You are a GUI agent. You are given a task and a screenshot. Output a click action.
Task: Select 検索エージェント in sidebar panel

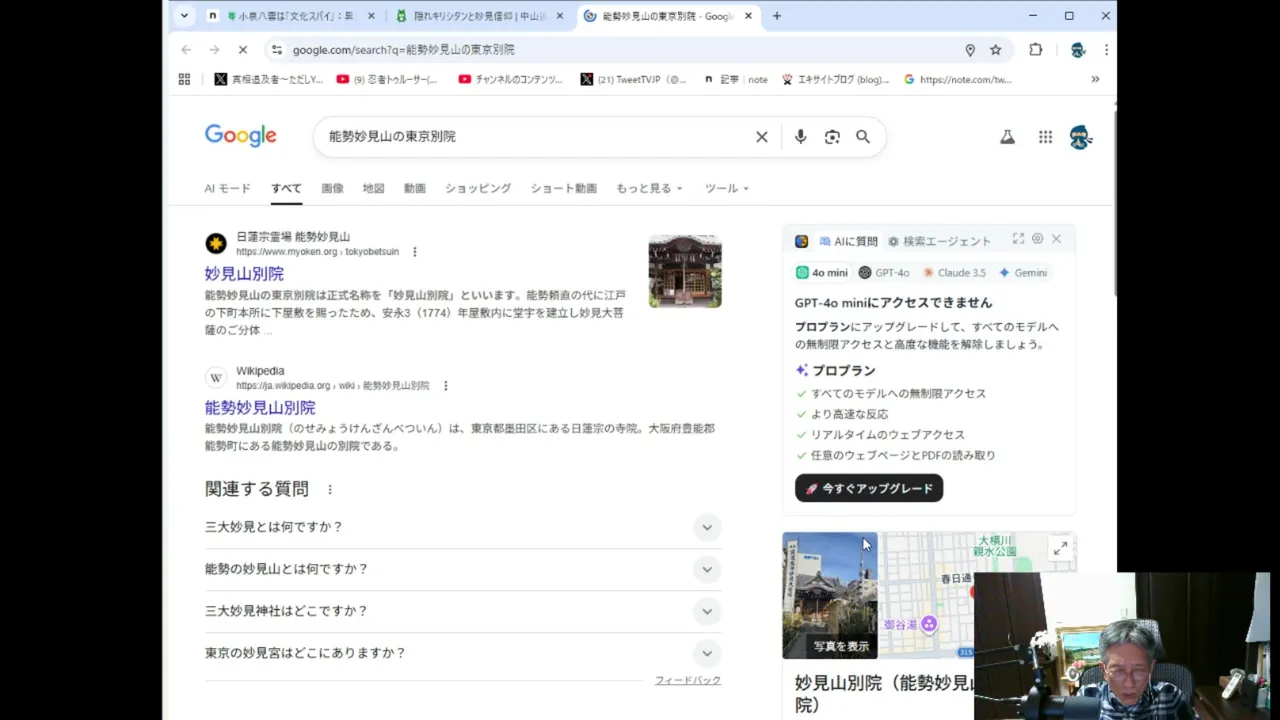point(939,241)
